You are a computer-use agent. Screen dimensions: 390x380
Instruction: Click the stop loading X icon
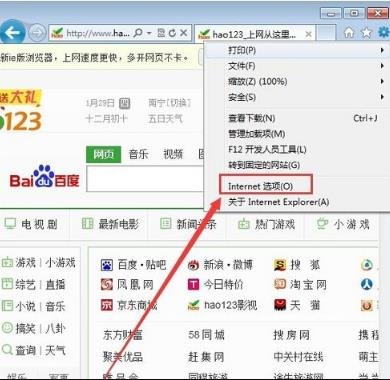184,33
